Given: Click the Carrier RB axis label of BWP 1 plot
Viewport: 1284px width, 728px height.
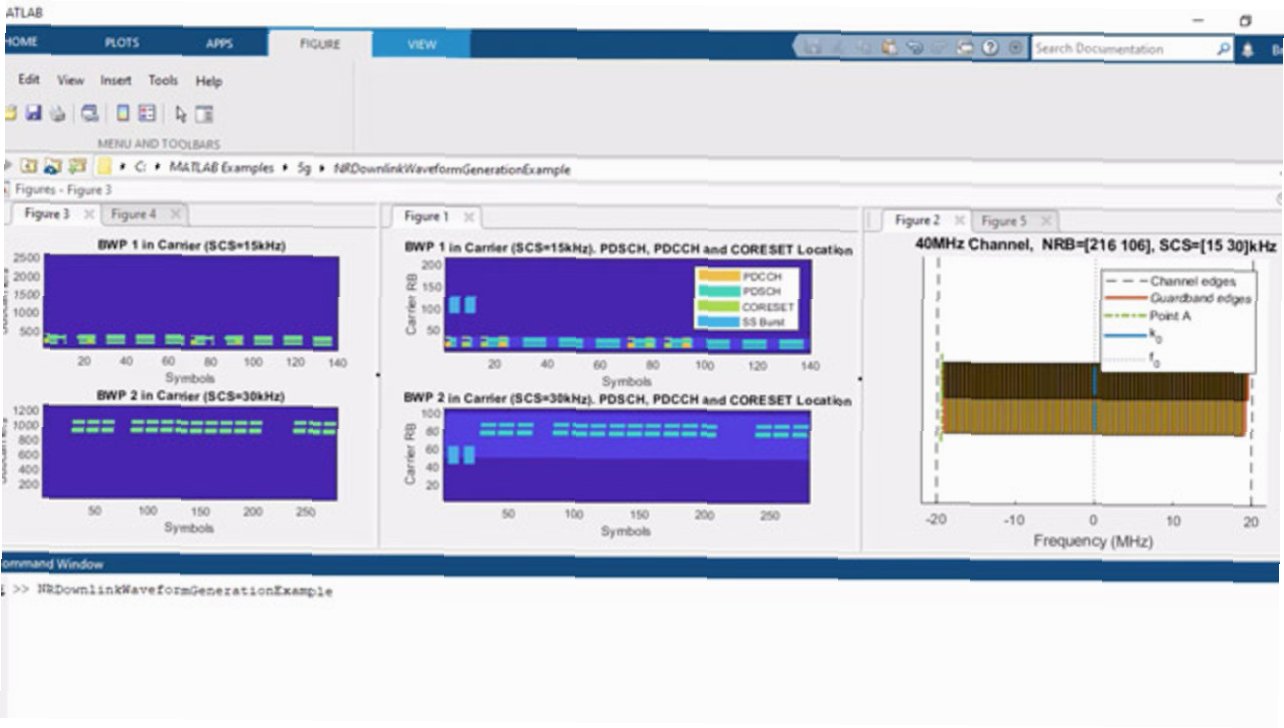Looking at the screenshot, I should 410,304.
